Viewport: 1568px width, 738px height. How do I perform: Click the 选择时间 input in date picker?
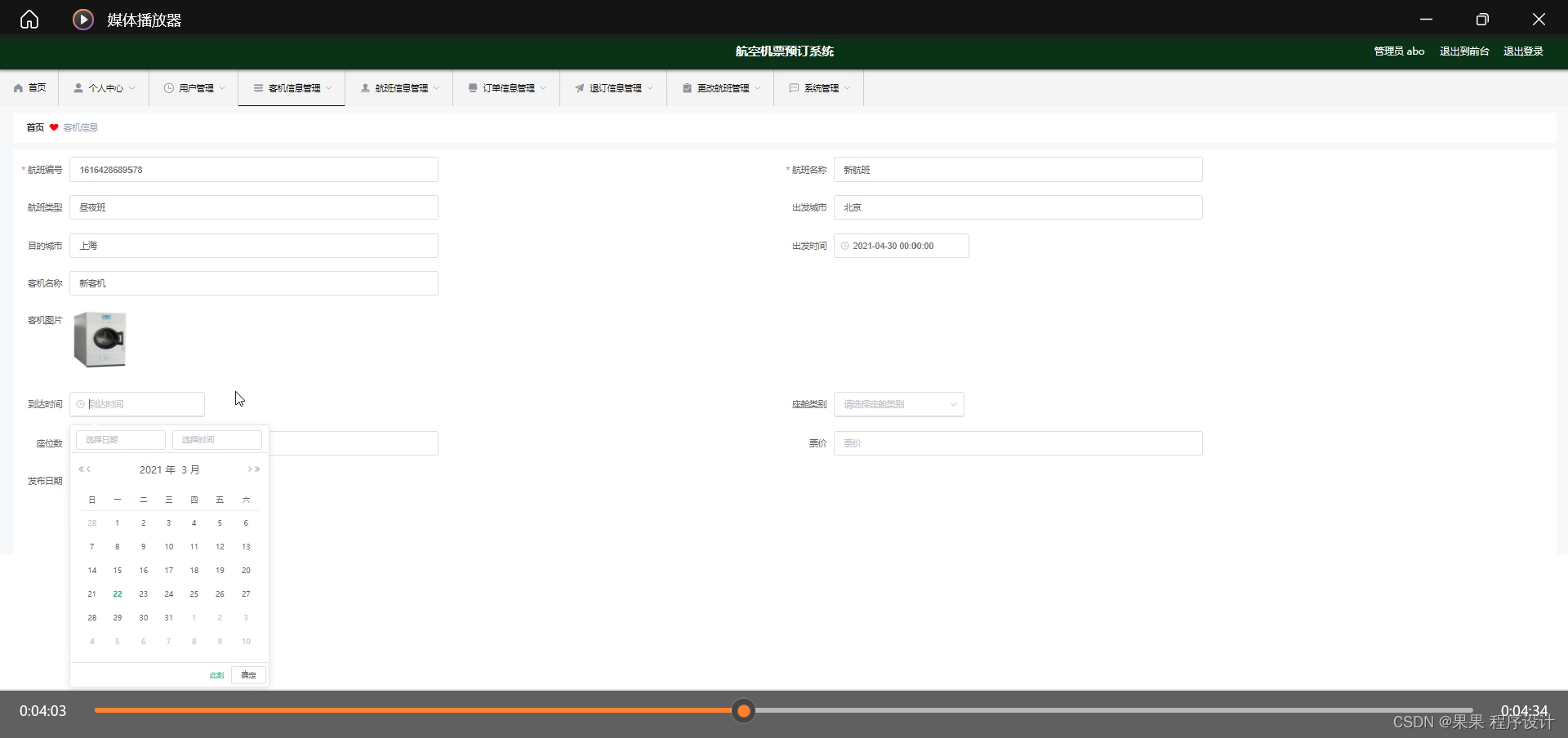[217, 440]
